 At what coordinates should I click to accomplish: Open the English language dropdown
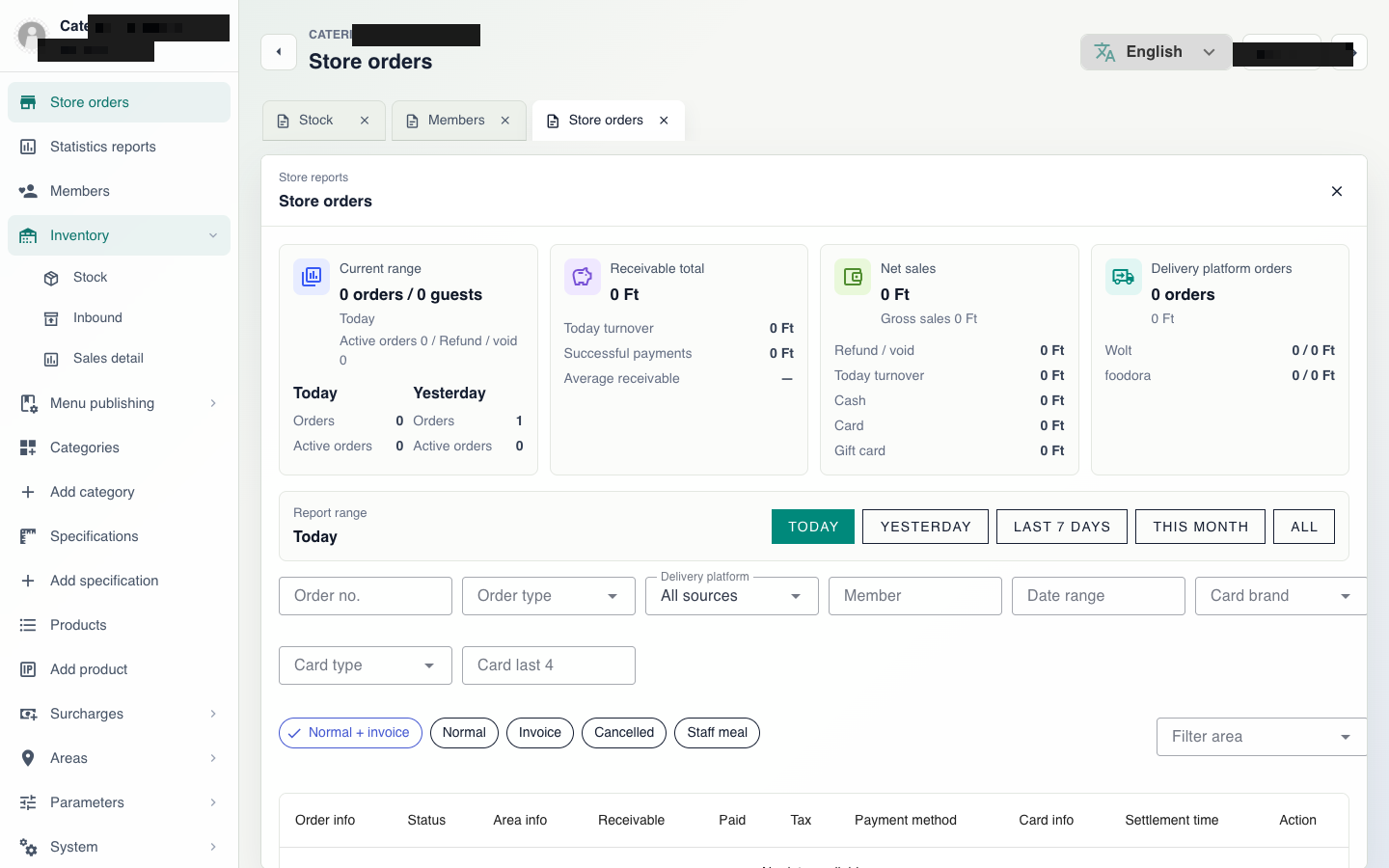(x=1156, y=52)
